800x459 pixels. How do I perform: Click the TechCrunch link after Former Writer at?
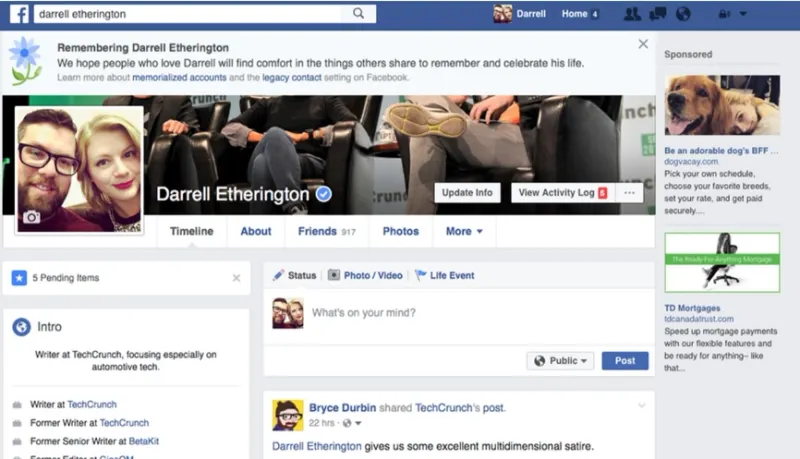[124, 423]
